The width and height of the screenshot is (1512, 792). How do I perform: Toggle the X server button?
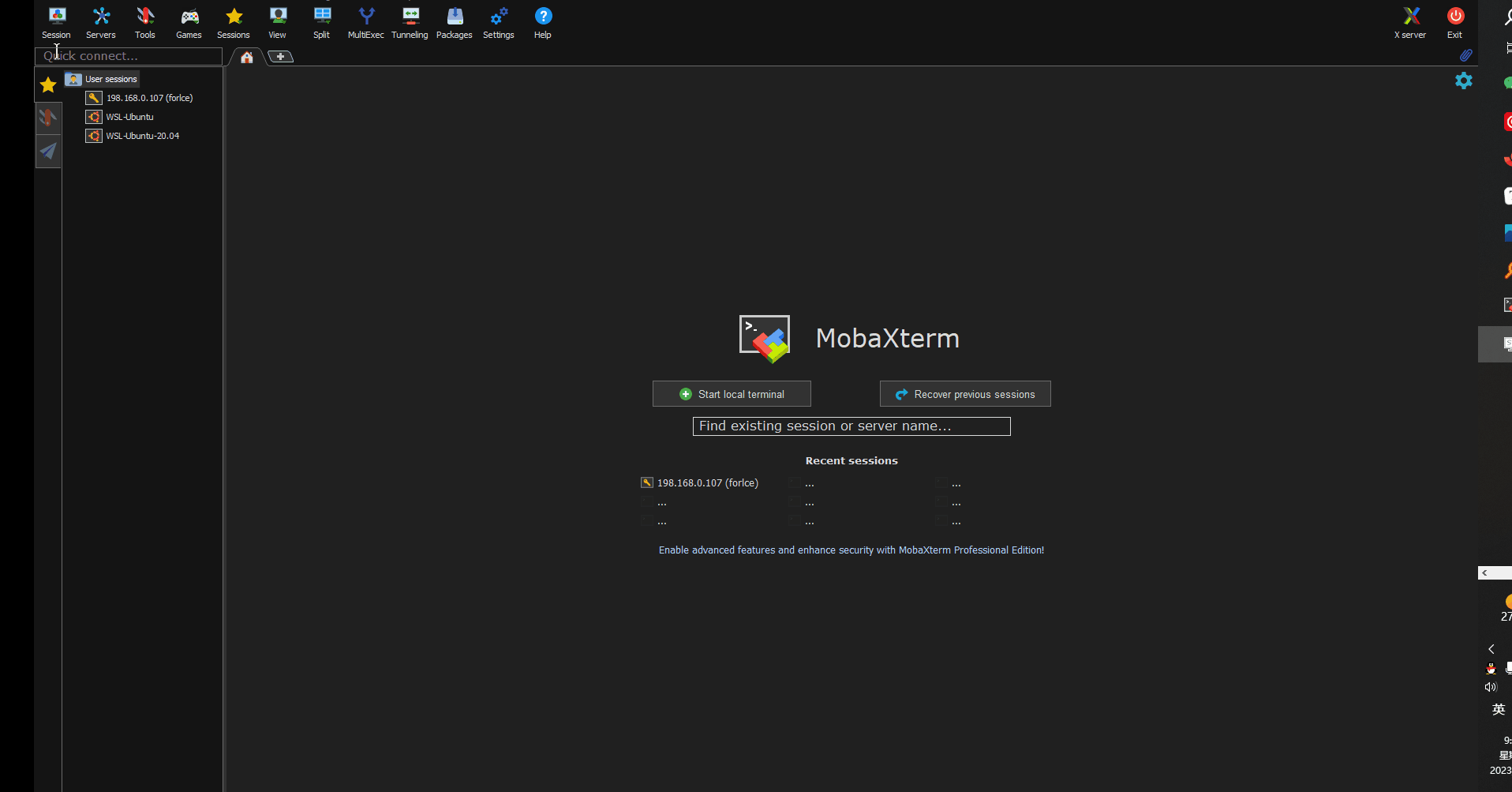1410,23
